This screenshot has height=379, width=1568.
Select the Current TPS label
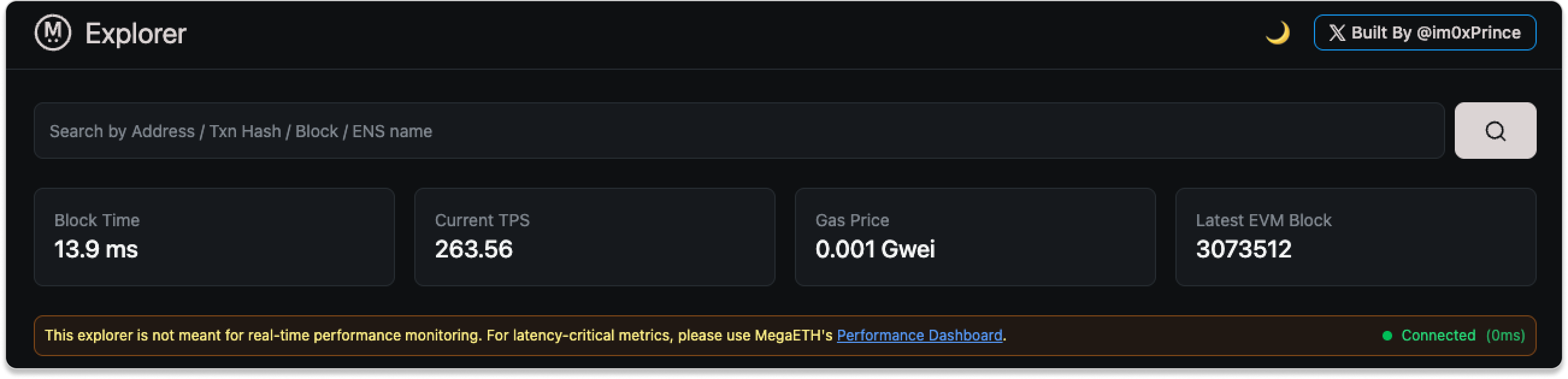482,220
